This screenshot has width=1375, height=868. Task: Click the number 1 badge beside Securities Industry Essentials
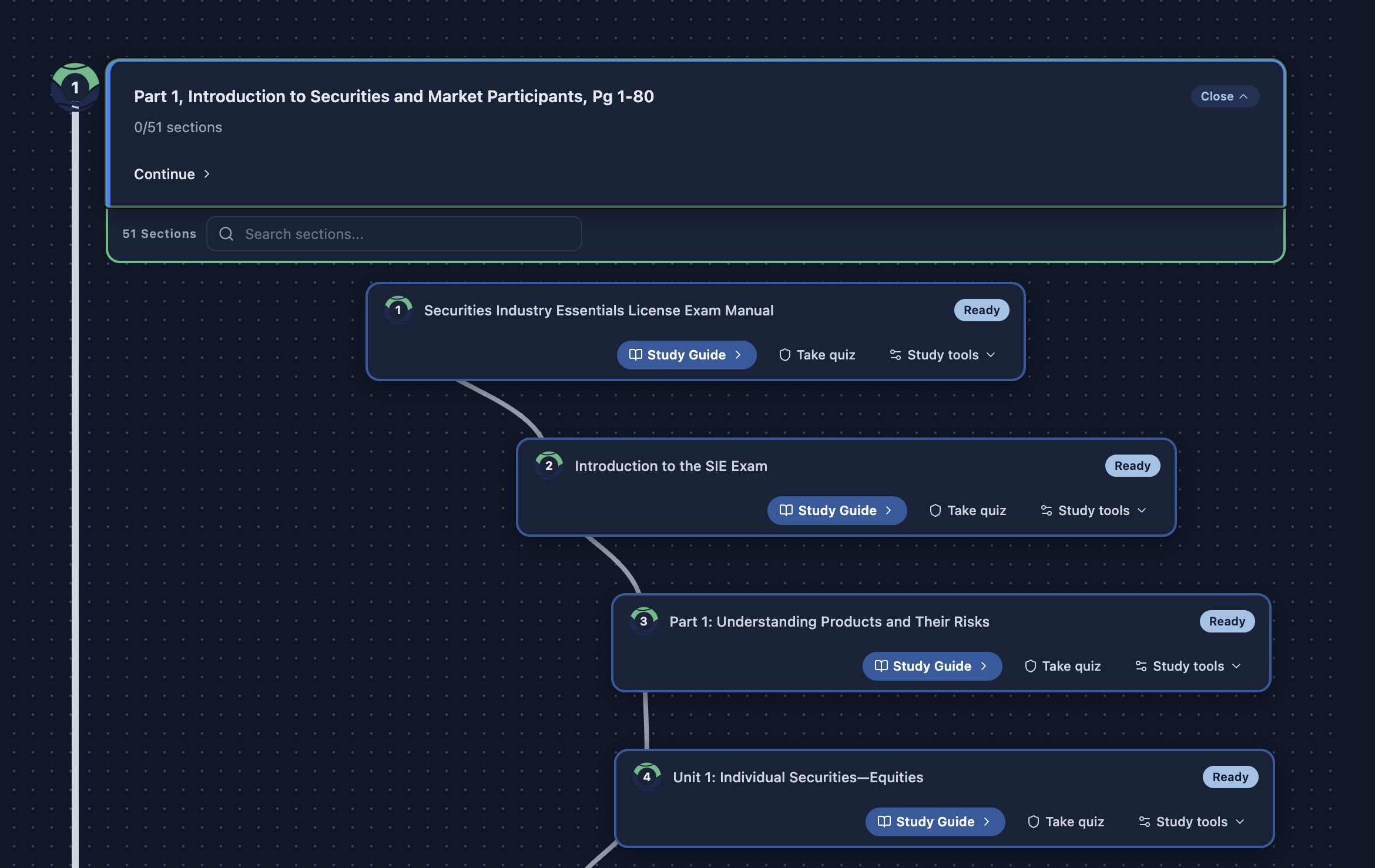tap(398, 309)
